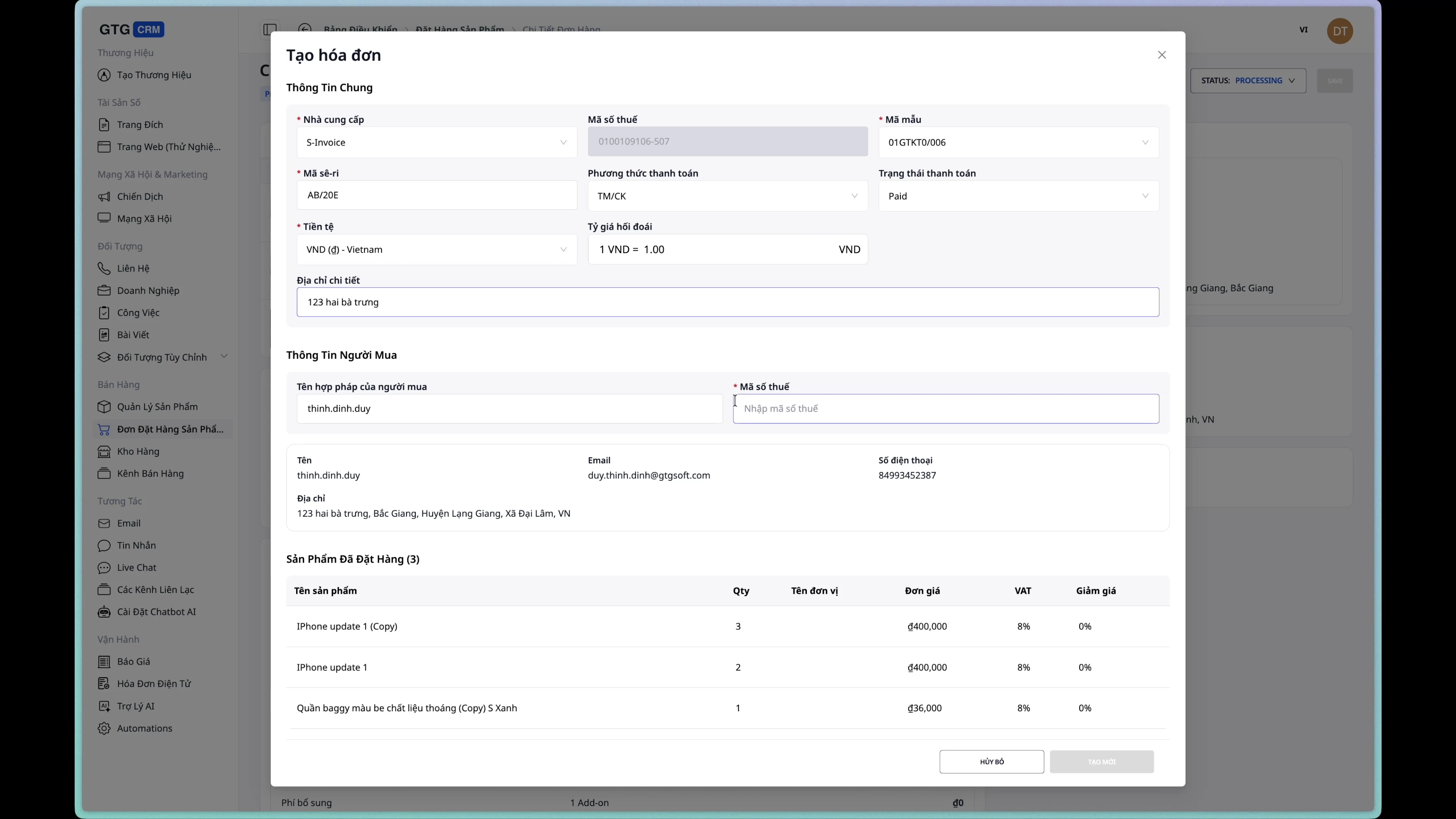Open Automations settings icon

[104, 728]
